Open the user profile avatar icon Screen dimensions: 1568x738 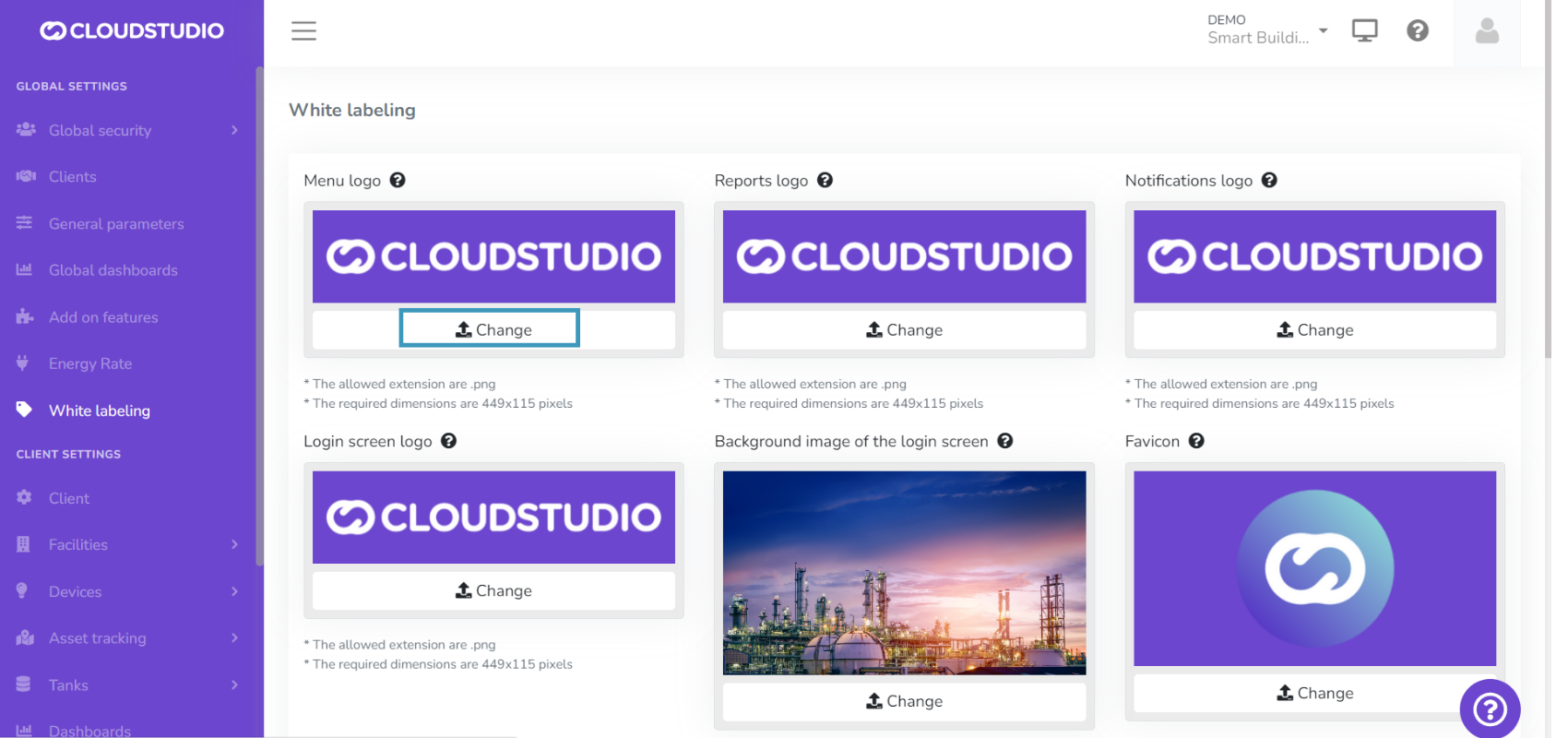(1486, 31)
